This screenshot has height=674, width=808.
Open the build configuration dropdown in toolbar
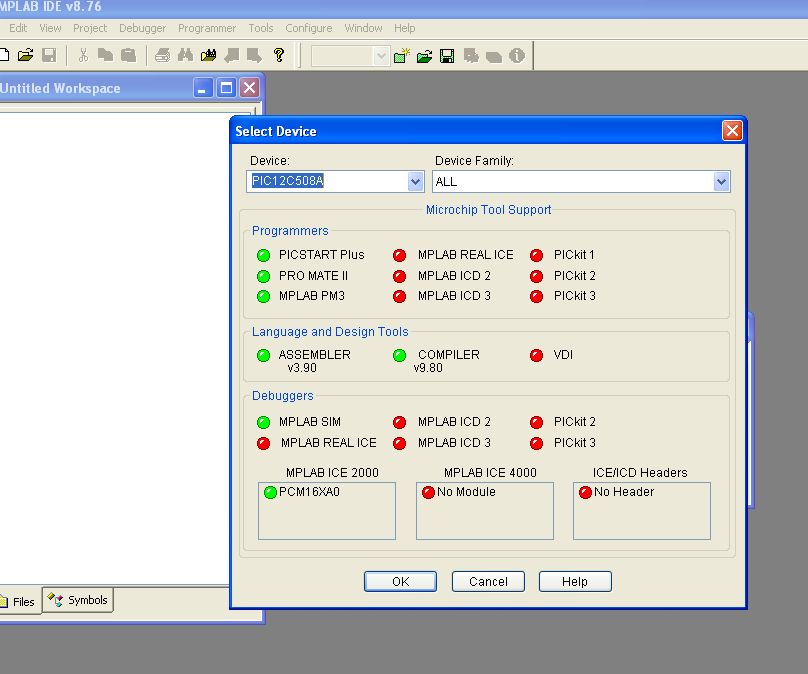click(x=381, y=56)
